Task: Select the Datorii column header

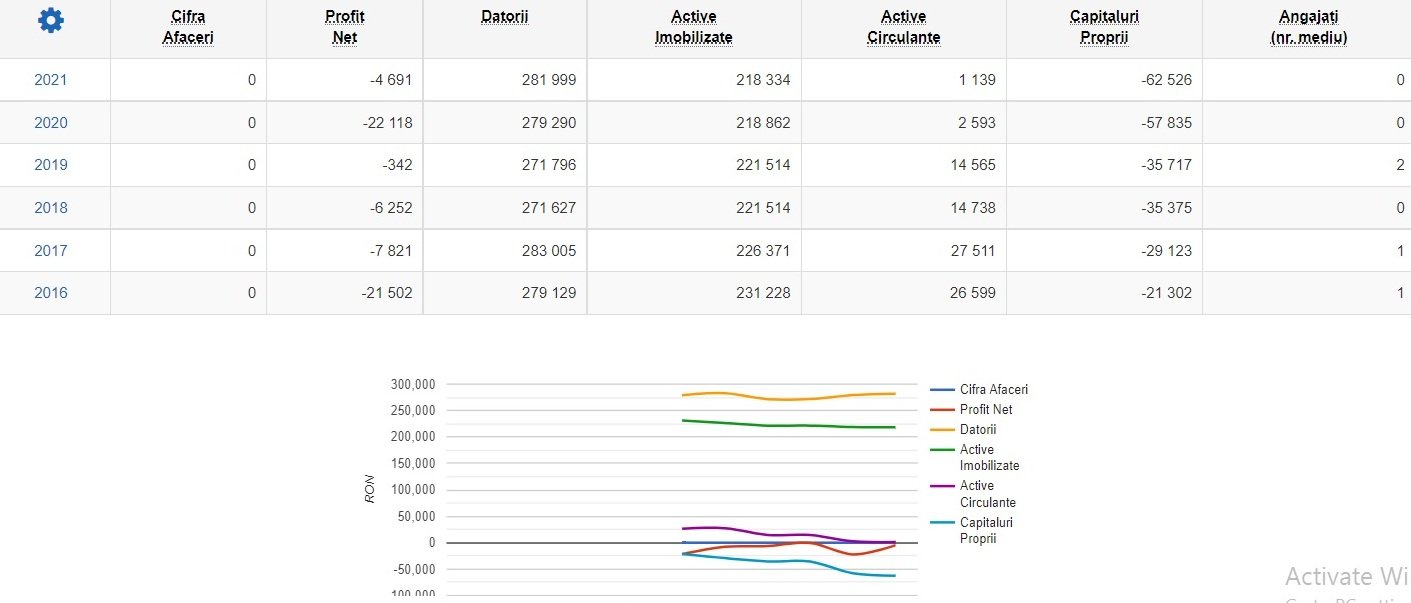Action: [x=505, y=17]
